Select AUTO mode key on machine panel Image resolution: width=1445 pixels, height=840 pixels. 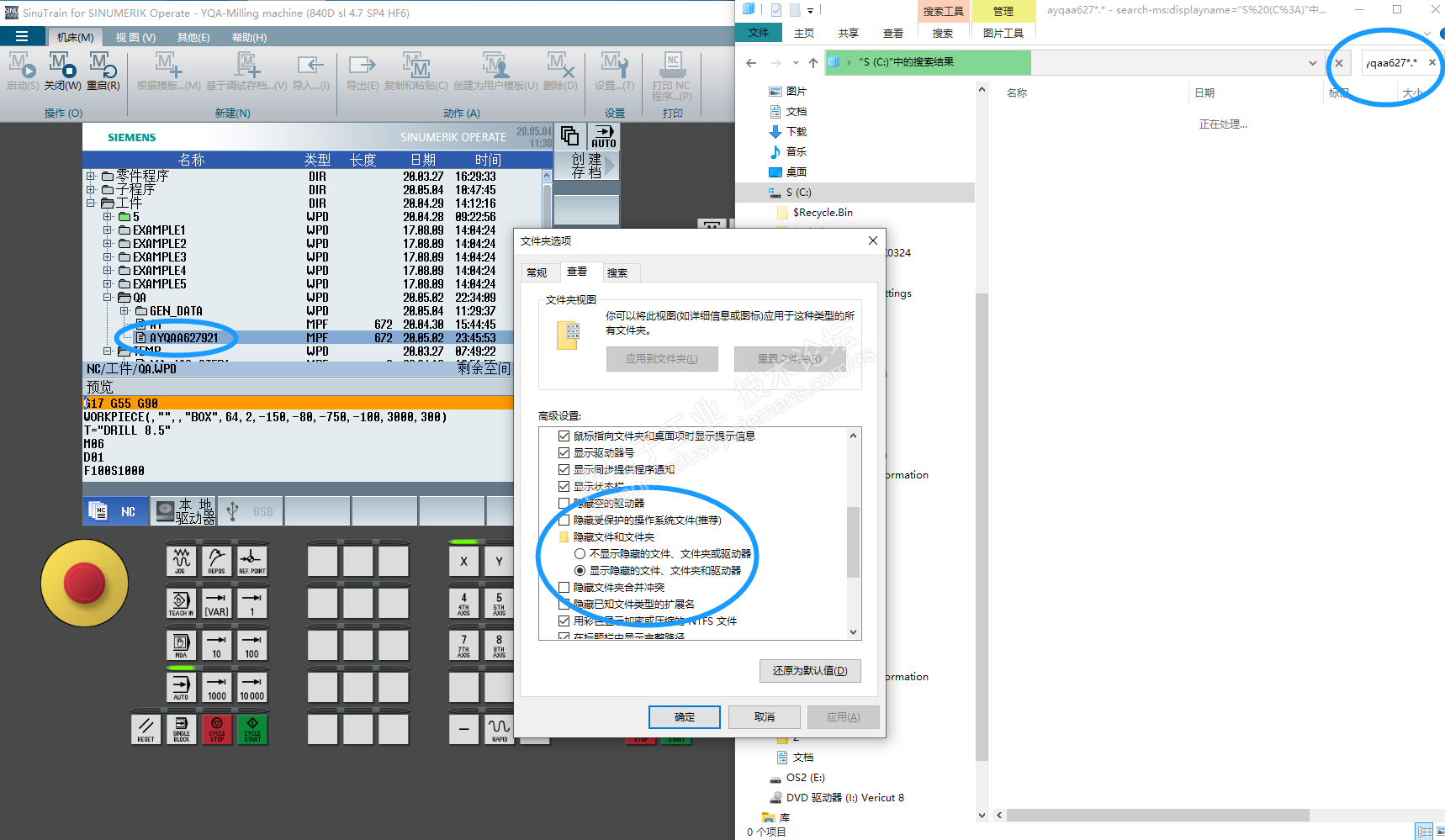(x=181, y=687)
